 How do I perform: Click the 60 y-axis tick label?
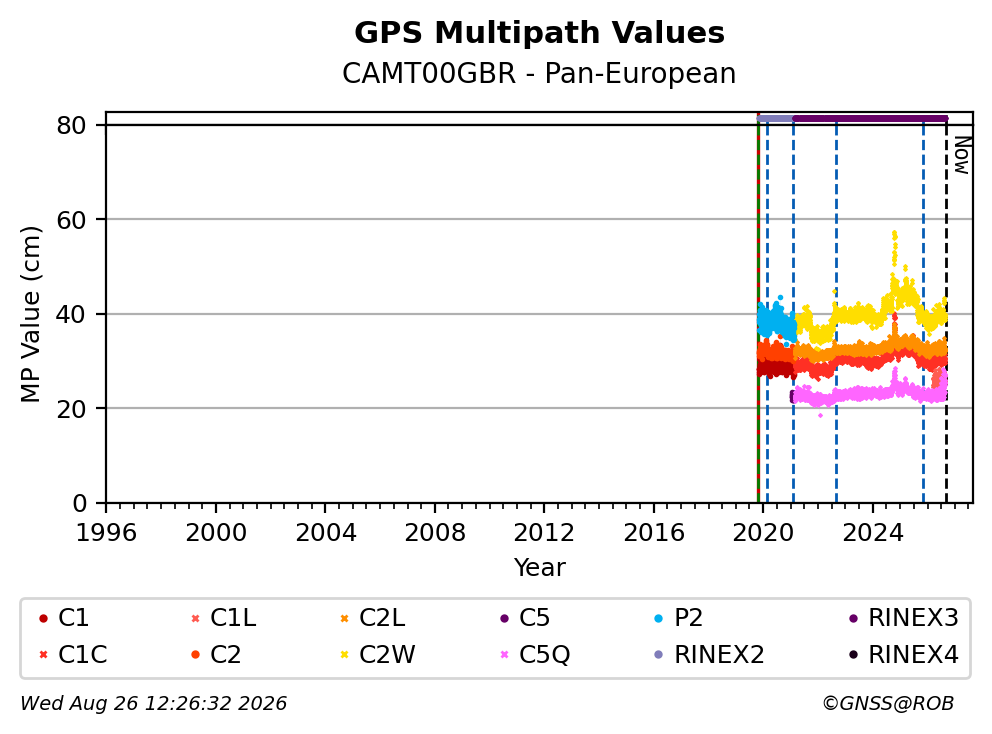pos(71,220)
